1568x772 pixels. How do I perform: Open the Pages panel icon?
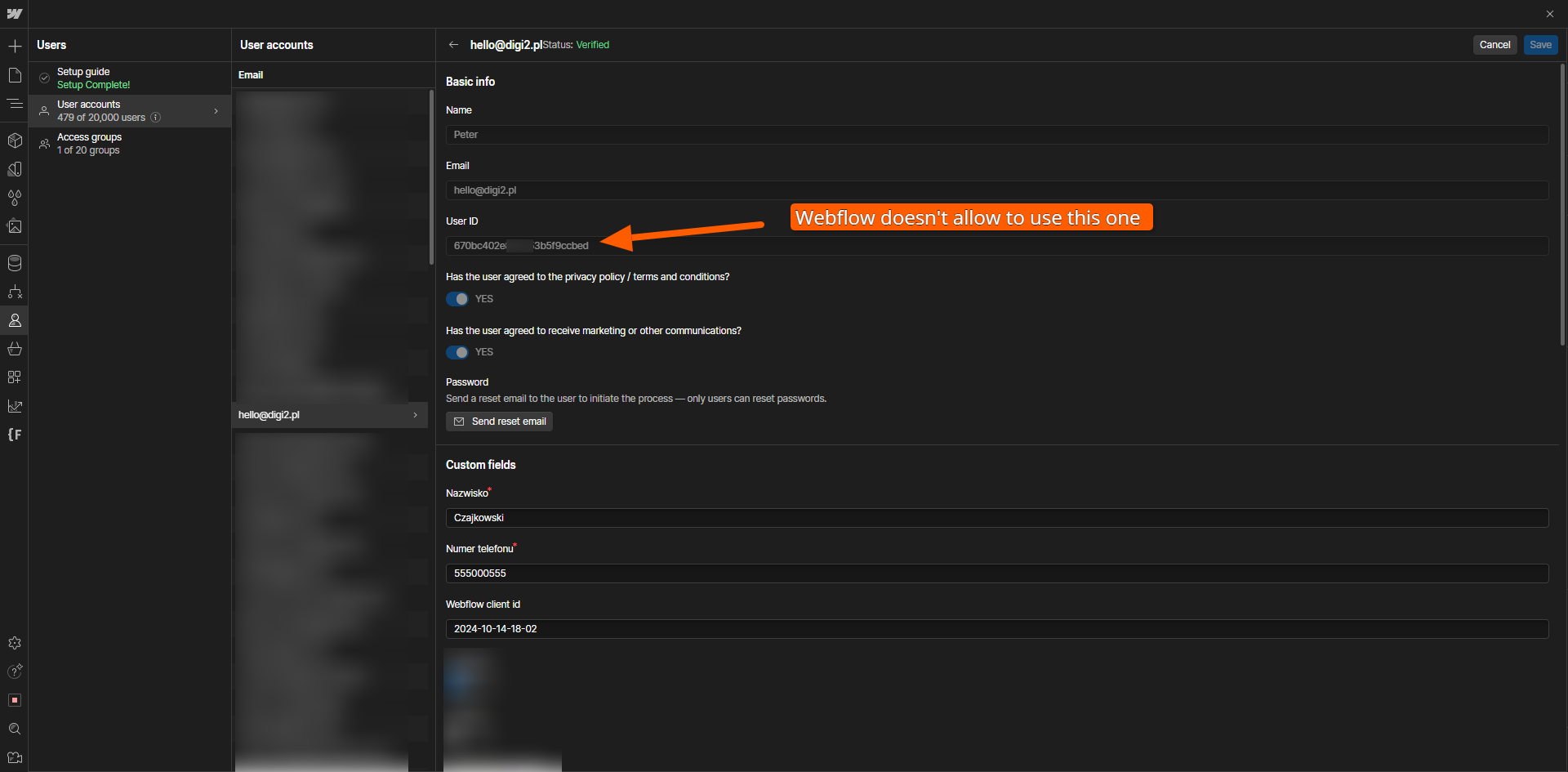[x=15, y=75]
